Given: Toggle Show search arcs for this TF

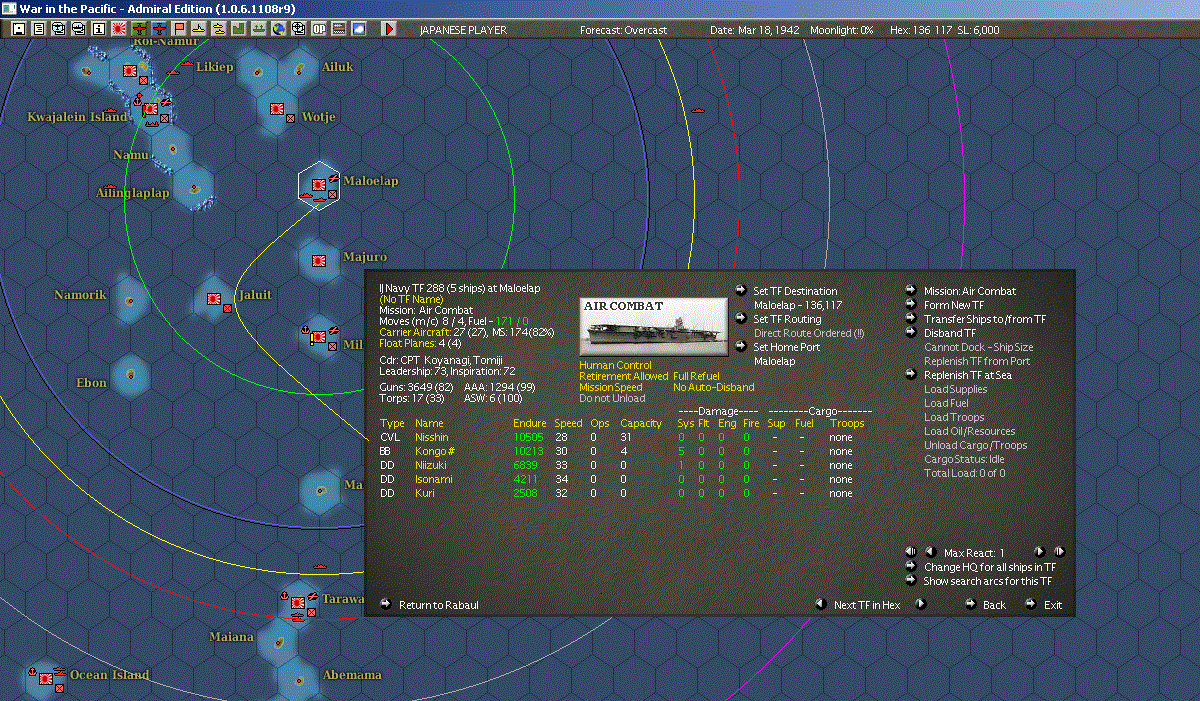Looking at the screenshot, I should click(x=911, y=581).
